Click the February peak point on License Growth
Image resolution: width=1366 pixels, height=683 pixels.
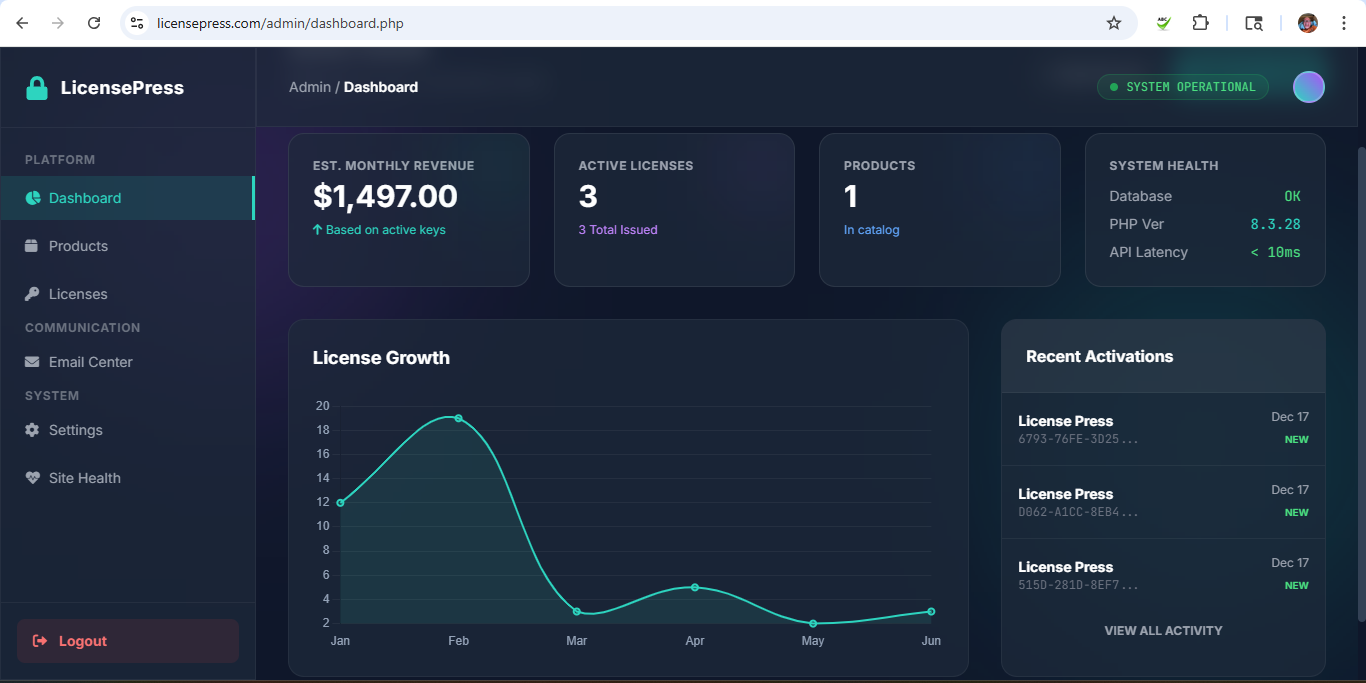click(458, 418)
